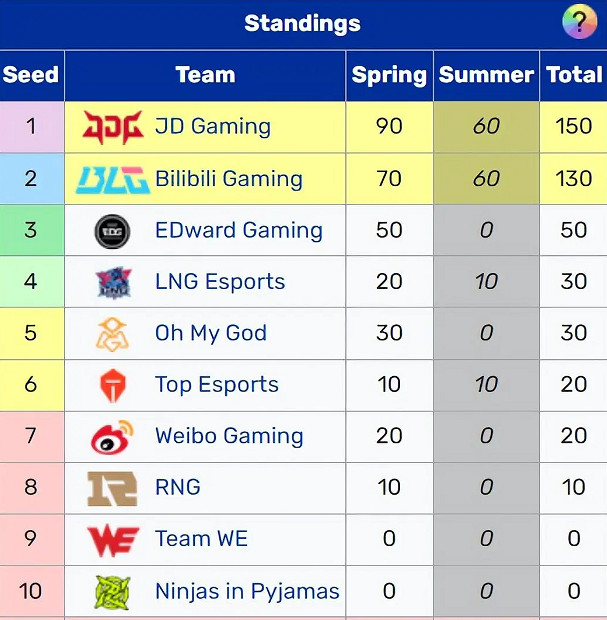Click the Top Esports logo icon

click(x=112, y=385)
